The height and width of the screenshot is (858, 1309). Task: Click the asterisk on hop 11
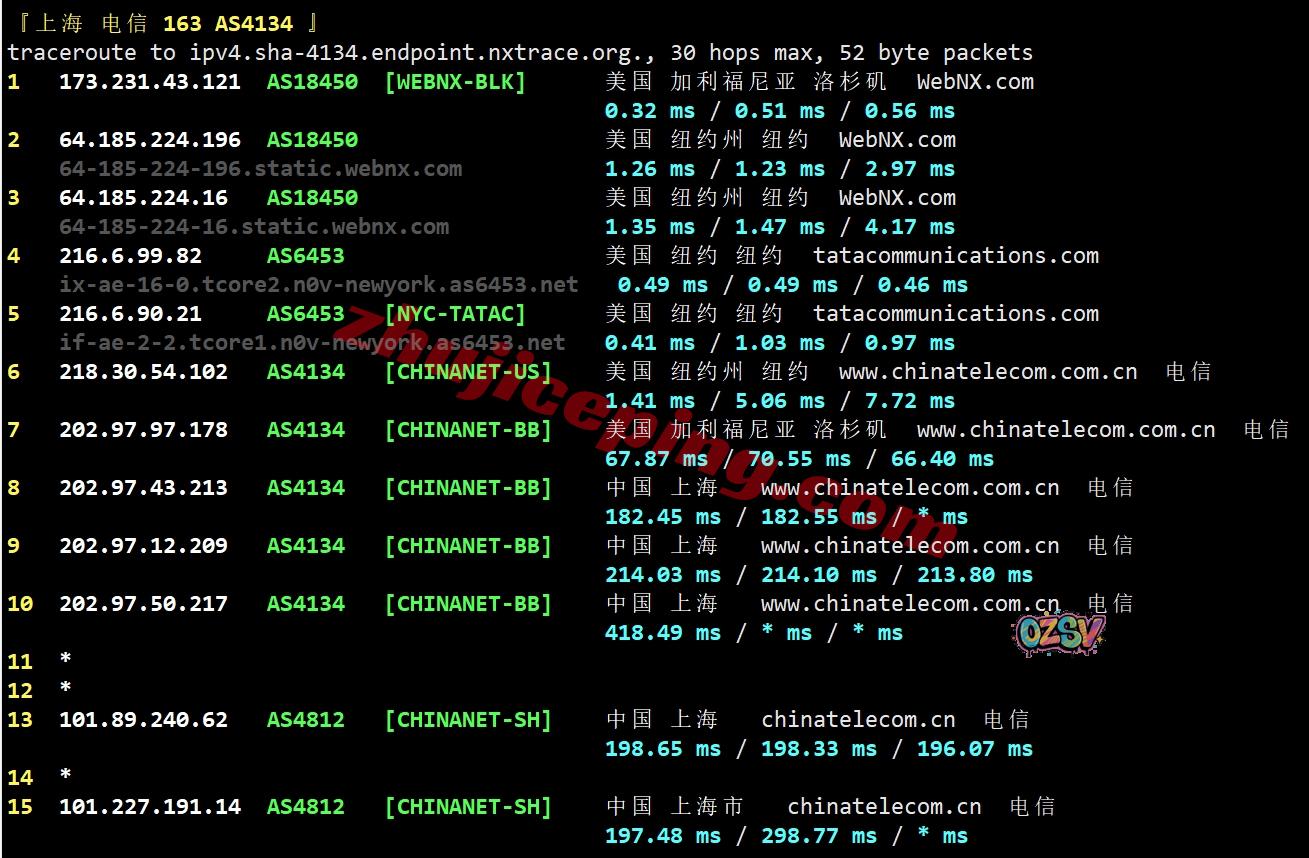click(65, 662)
